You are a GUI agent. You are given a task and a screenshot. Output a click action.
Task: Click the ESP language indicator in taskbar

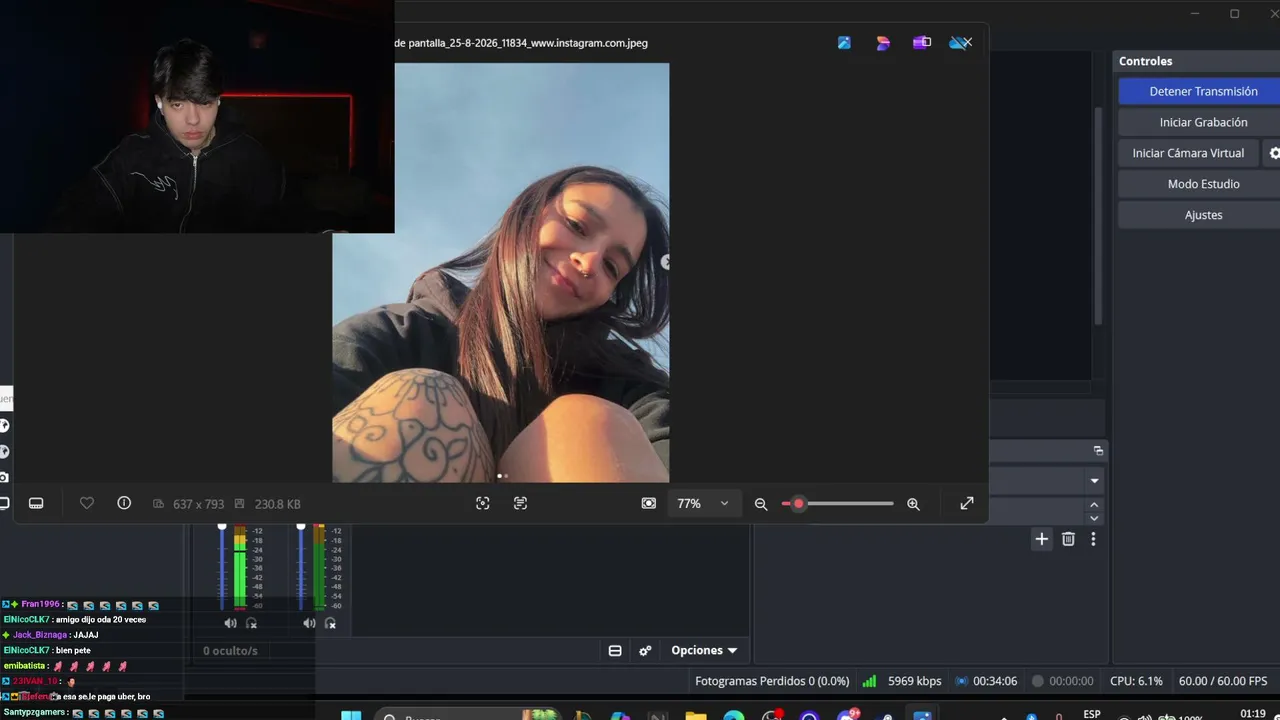pos(1092,714)
